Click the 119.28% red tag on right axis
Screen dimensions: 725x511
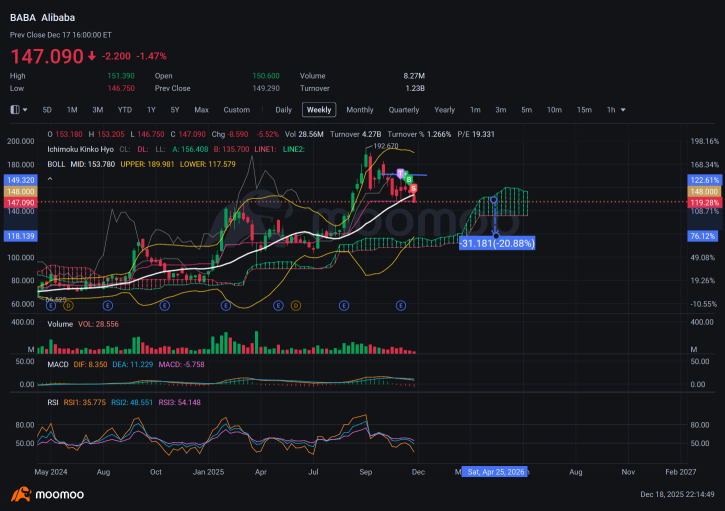[x=704, y=203]
